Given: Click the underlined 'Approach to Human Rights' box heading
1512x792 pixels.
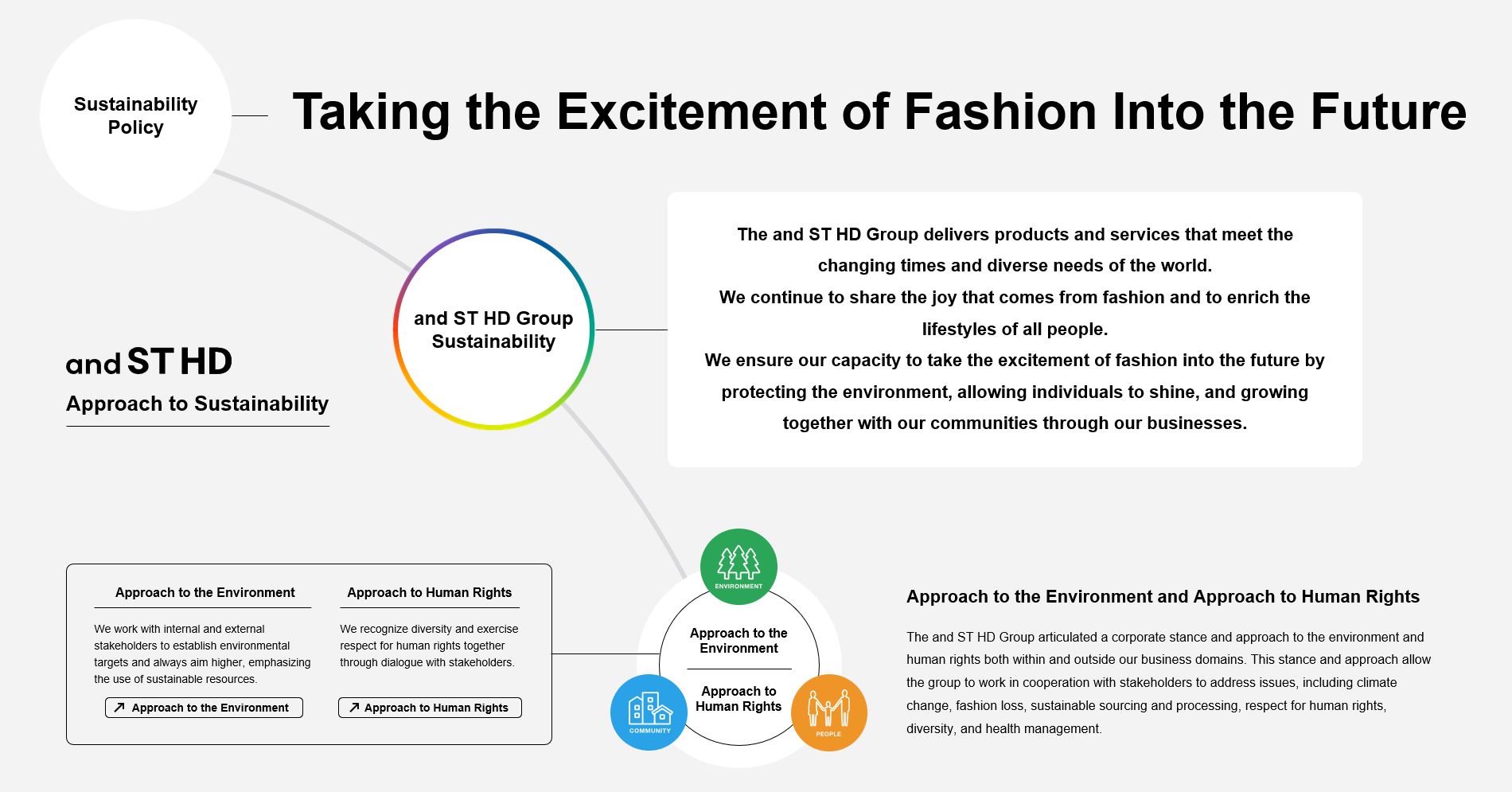Looking at the screenshot, I should pyautogui.click(x=429, y=593).
